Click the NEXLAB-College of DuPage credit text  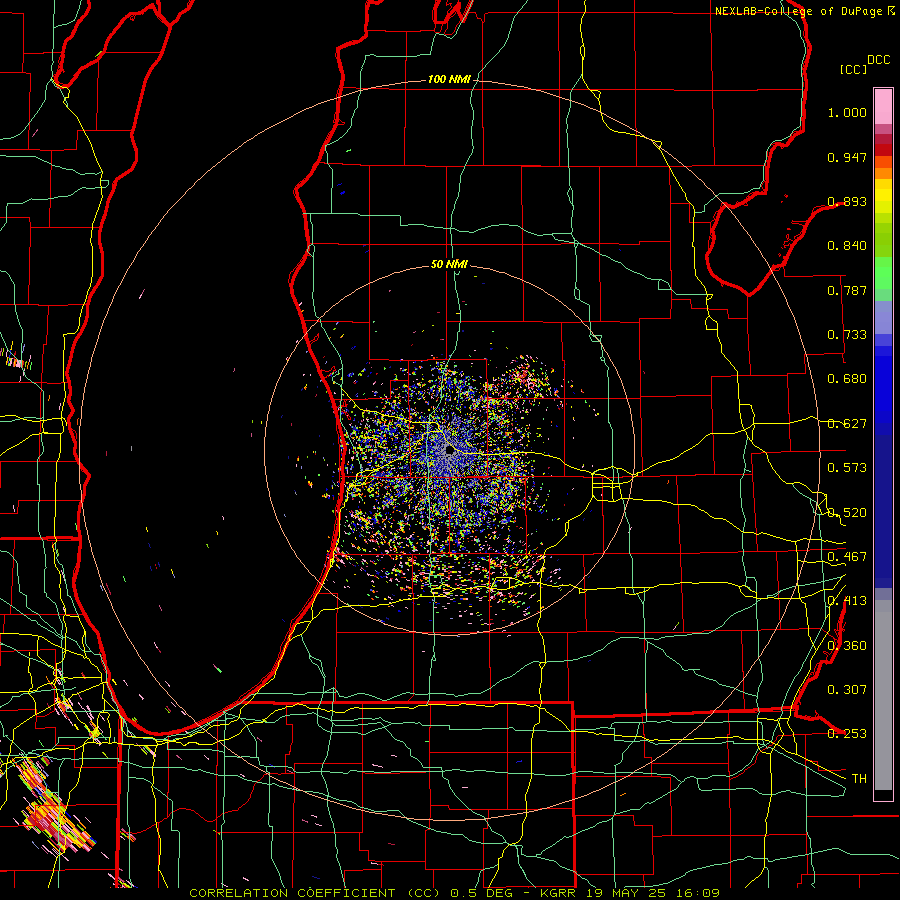coord(798,11)
